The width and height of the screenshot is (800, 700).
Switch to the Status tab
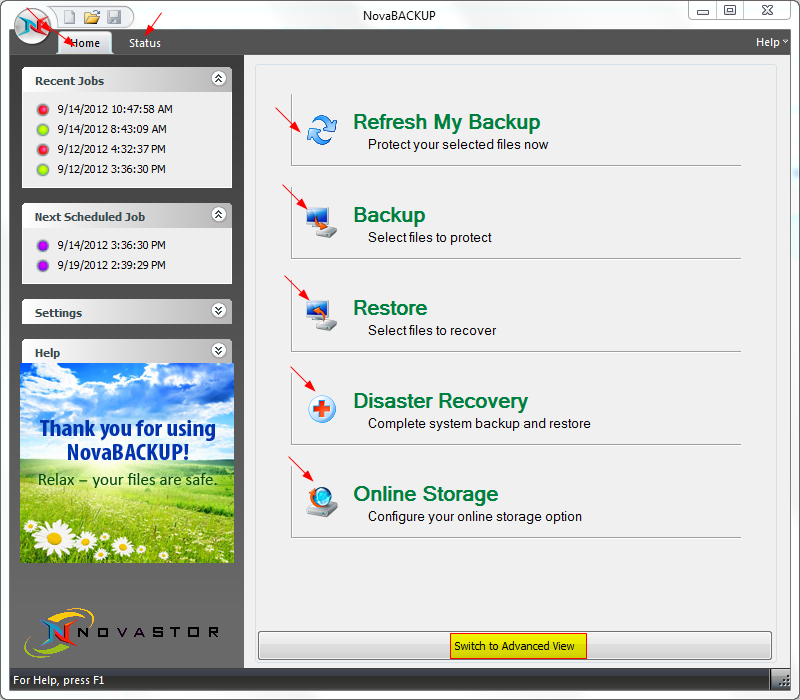coord(145,43)
